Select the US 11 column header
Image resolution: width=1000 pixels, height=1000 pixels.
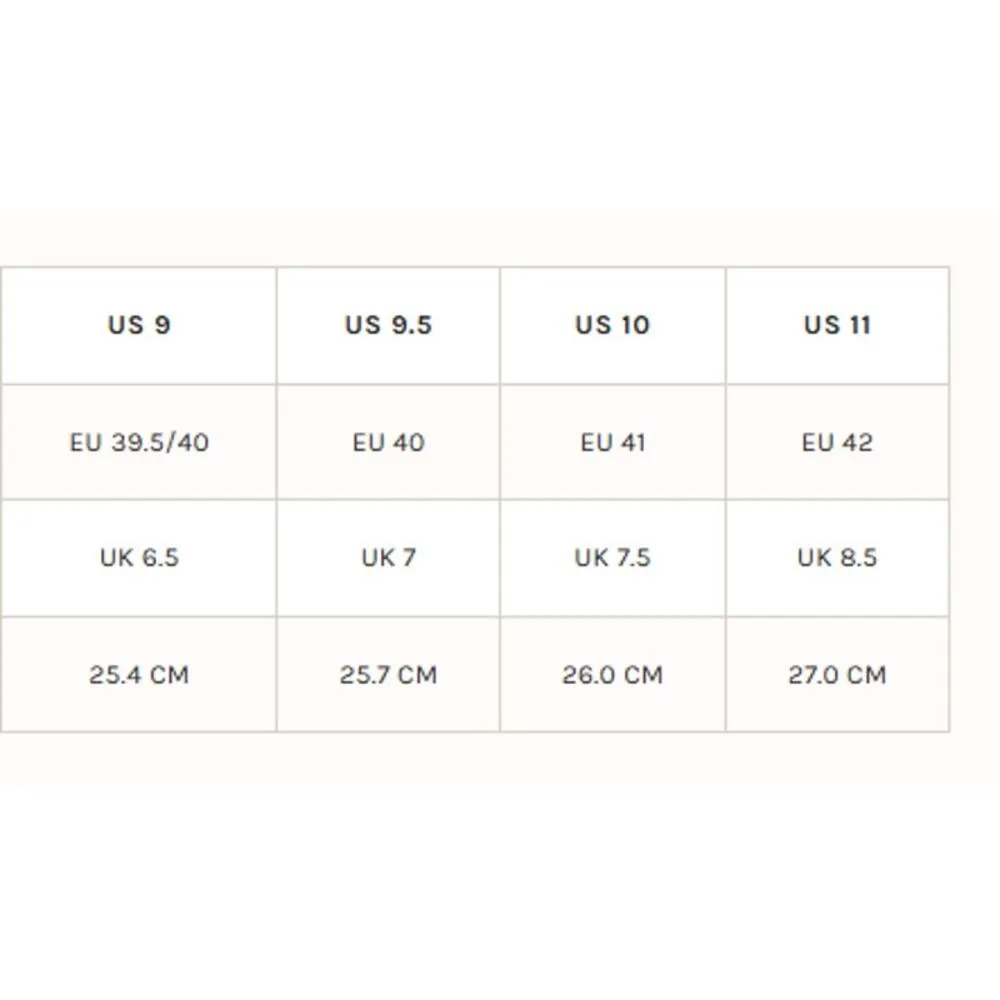click(837, 325)
